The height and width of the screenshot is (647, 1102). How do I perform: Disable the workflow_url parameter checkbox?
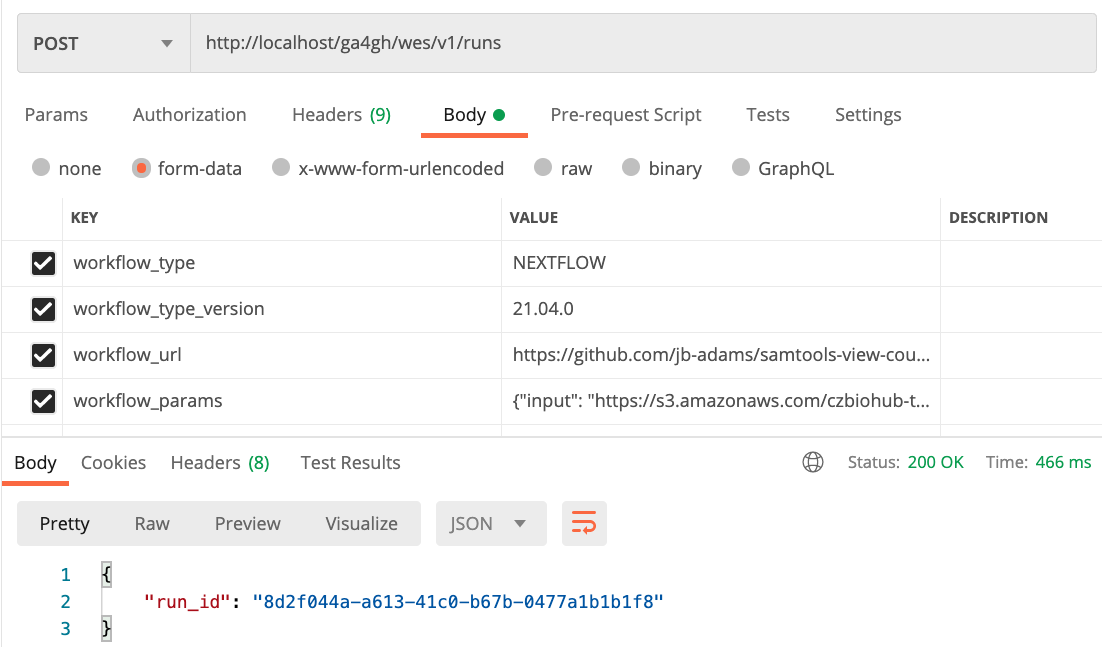(x=41, y=355)
